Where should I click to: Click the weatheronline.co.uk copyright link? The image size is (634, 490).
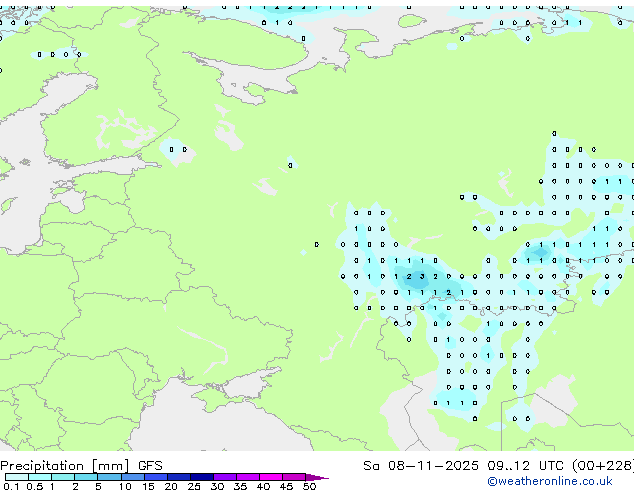coord(549,481)
